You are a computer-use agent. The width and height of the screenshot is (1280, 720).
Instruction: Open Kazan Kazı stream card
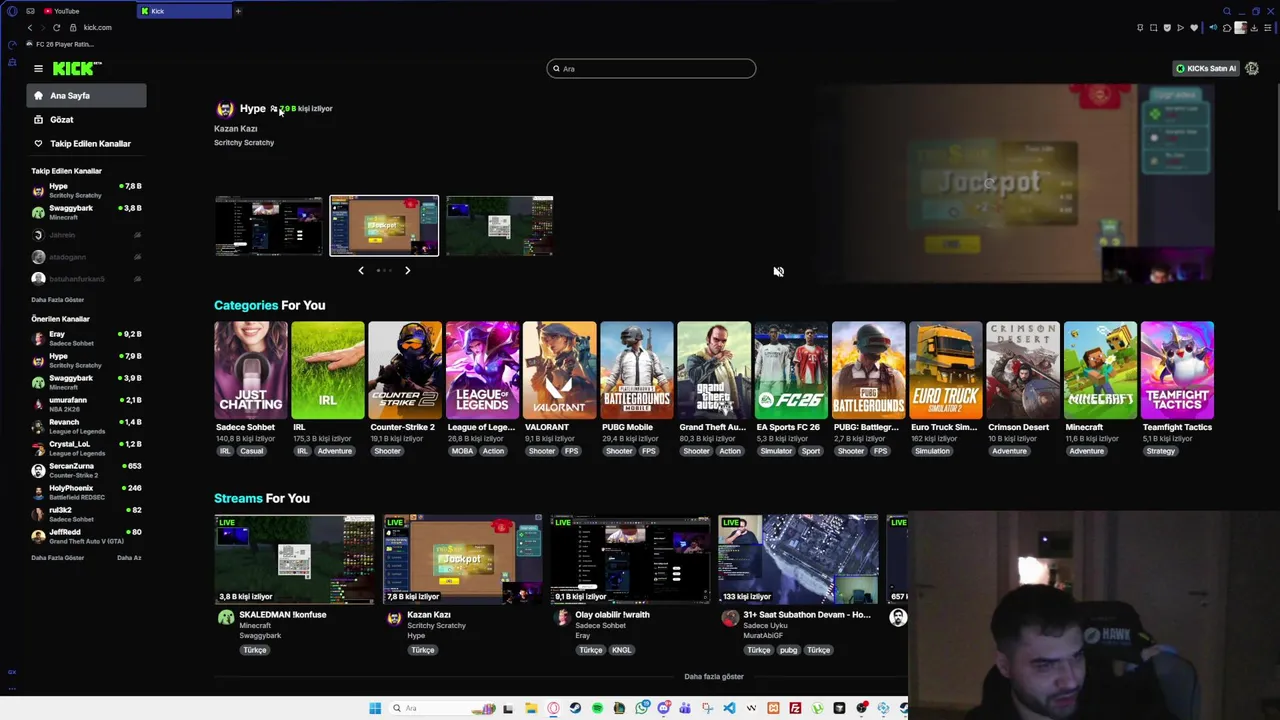[x=463, y=560]
